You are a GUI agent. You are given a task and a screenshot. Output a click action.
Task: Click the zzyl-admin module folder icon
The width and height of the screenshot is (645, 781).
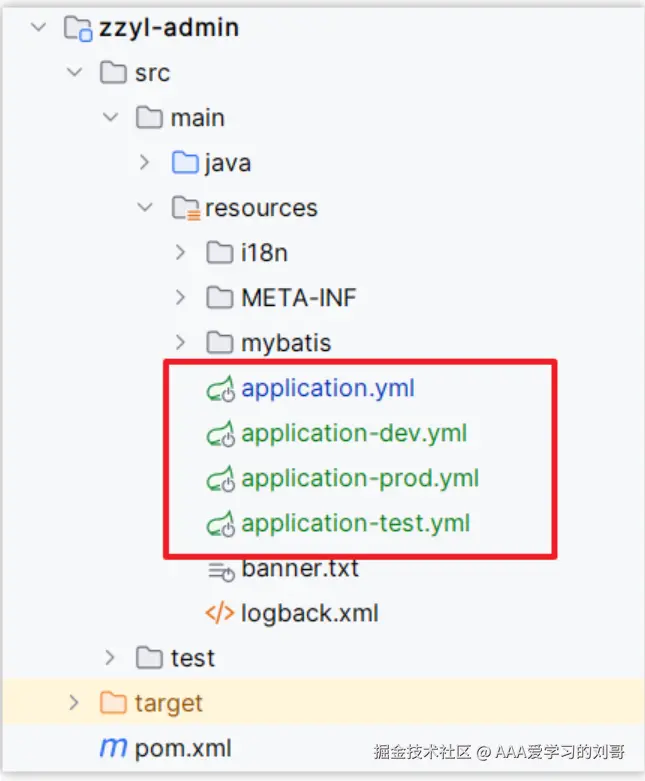(78, 28)
